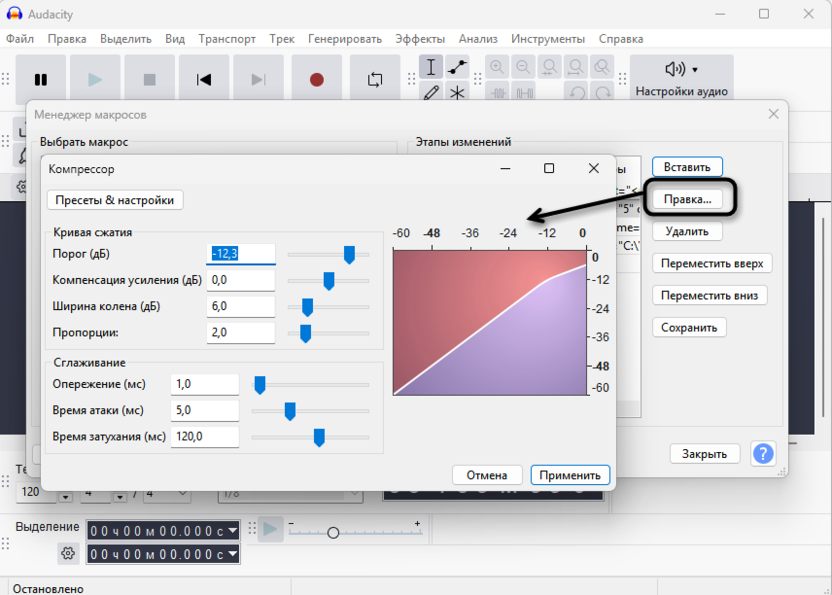This screenshot has width=832, height=595.
Task: Click Fit project to width icon
Action: pyautogui.click(x=576, y=67)
